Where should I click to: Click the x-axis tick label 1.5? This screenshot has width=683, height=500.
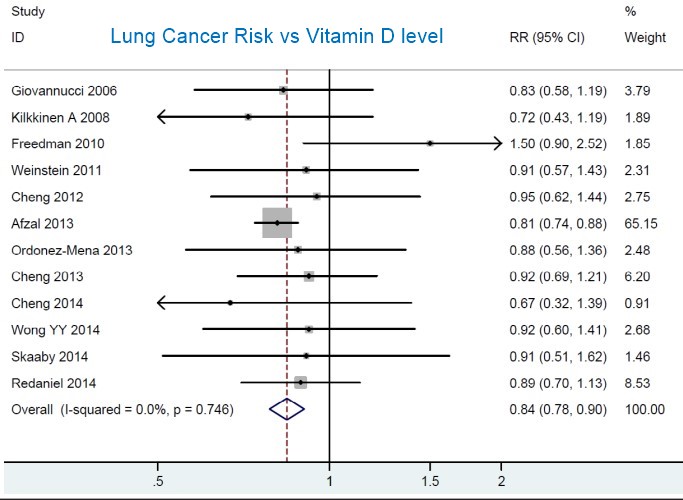430,481
